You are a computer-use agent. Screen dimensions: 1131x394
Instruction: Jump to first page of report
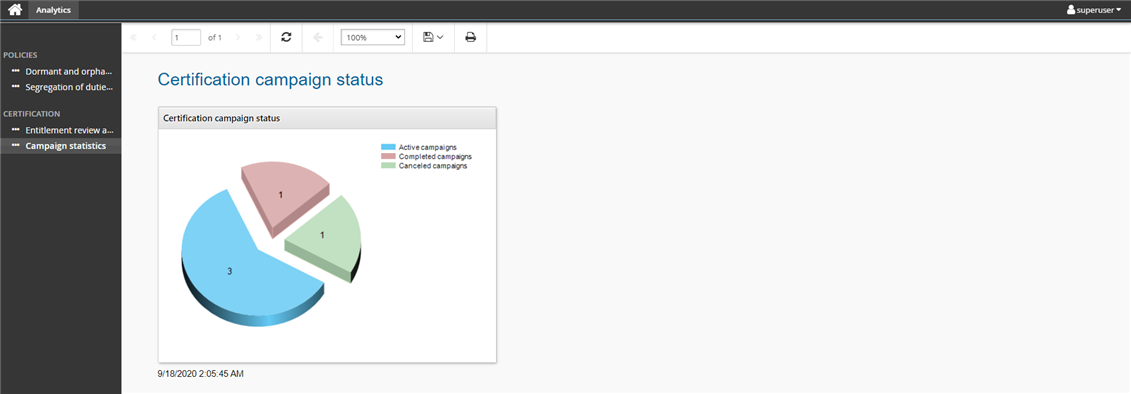[x=133, y=38]
